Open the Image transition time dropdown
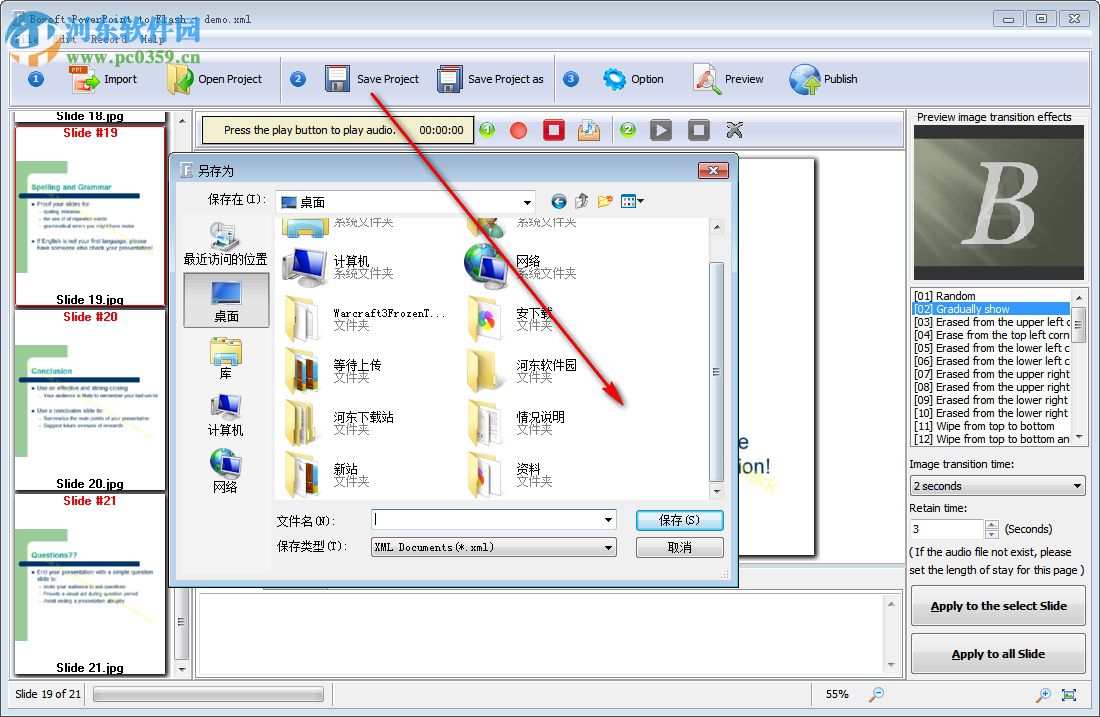 coord(1077,486)
